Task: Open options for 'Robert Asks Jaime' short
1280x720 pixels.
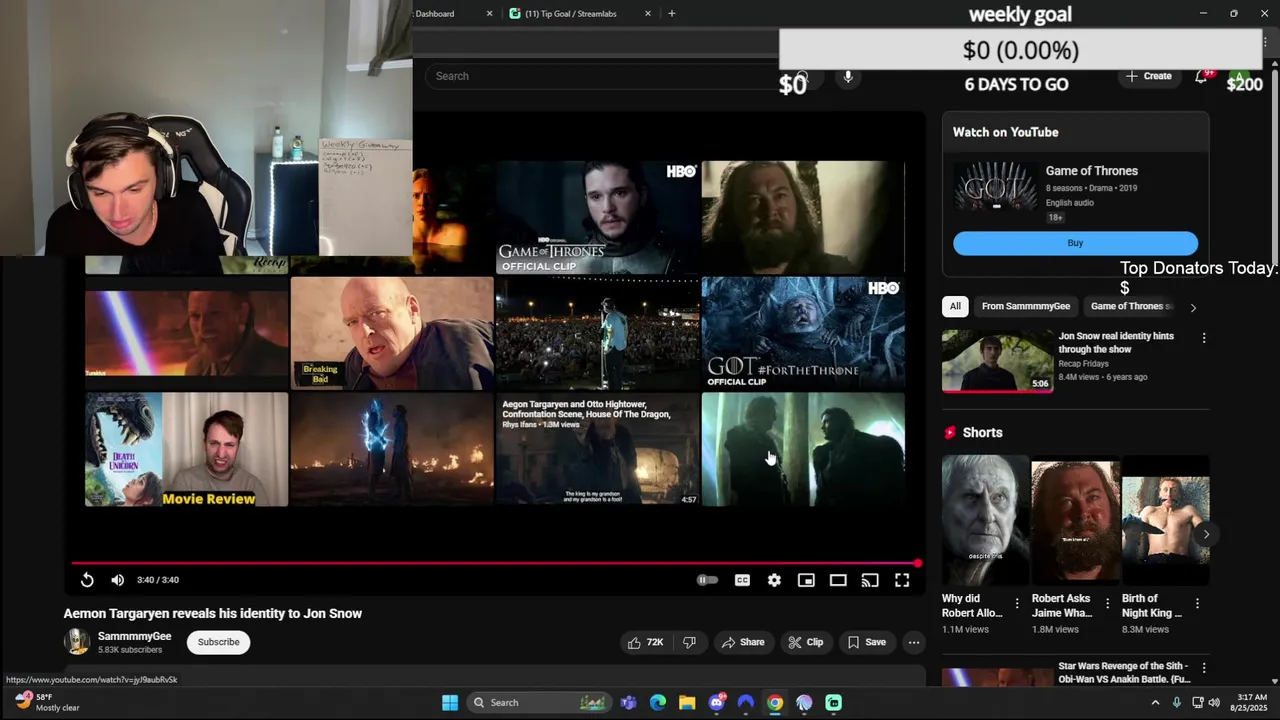Action: coord(1107,603)
